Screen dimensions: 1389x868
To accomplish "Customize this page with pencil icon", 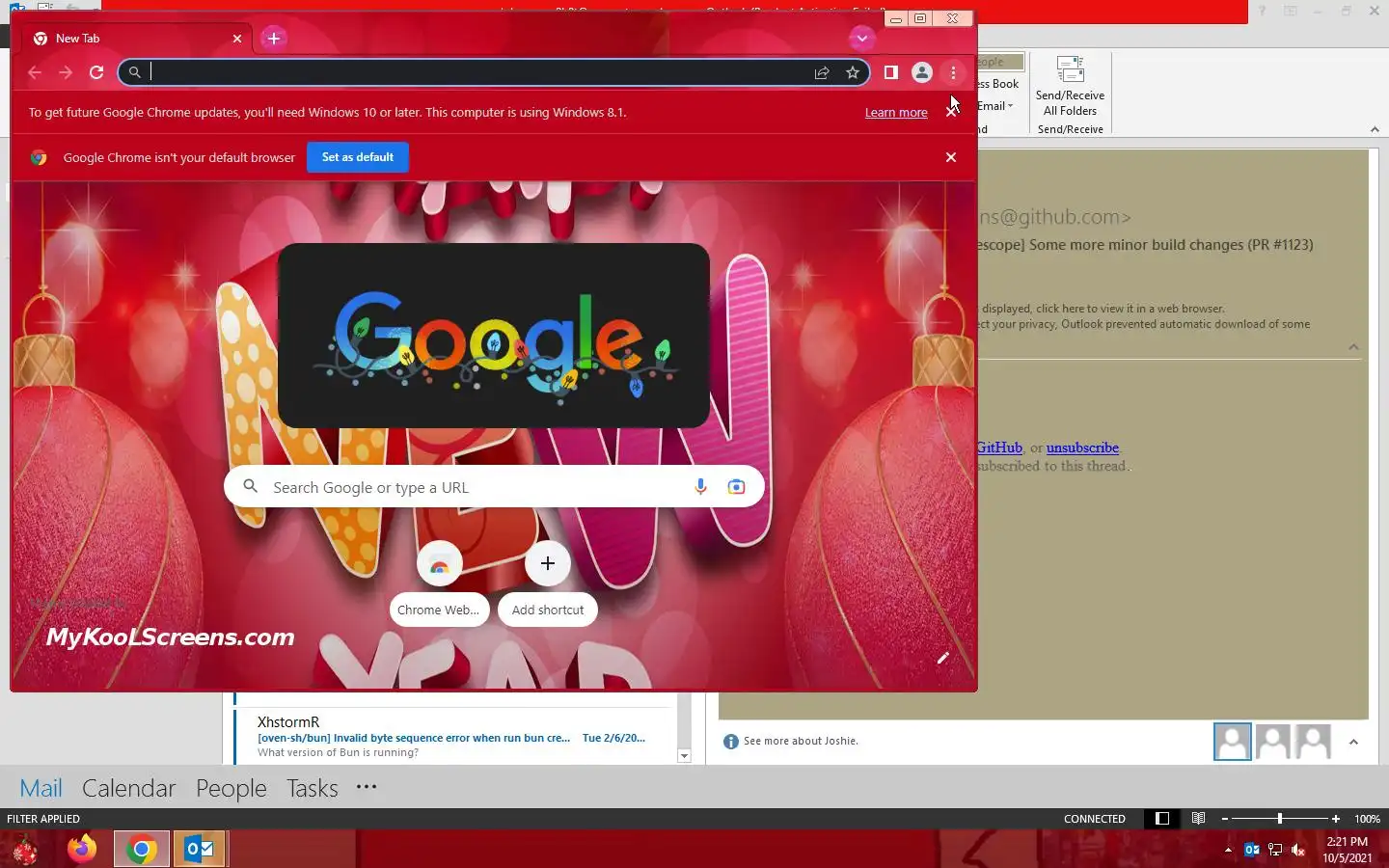I will [x=943, y=658].
